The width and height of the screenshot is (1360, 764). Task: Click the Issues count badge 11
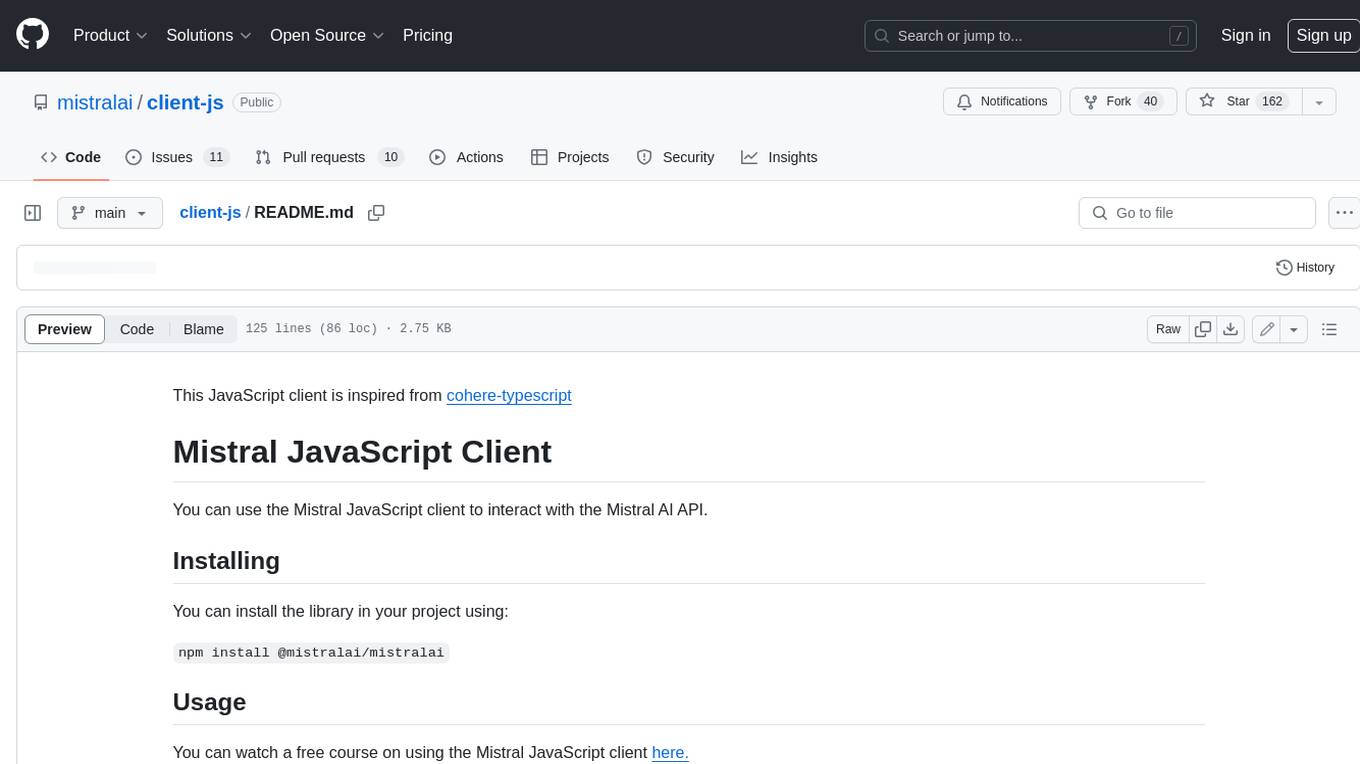click(x=216, y=157)
